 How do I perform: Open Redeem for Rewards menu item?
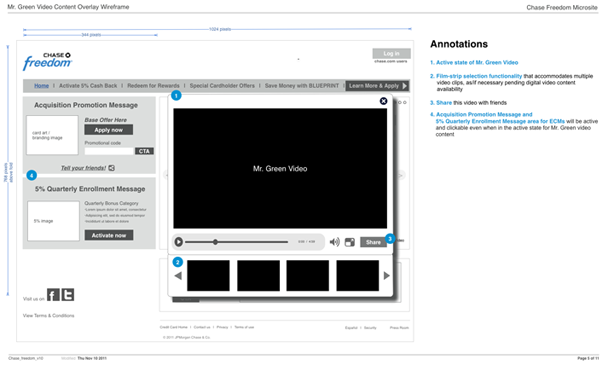153,86
